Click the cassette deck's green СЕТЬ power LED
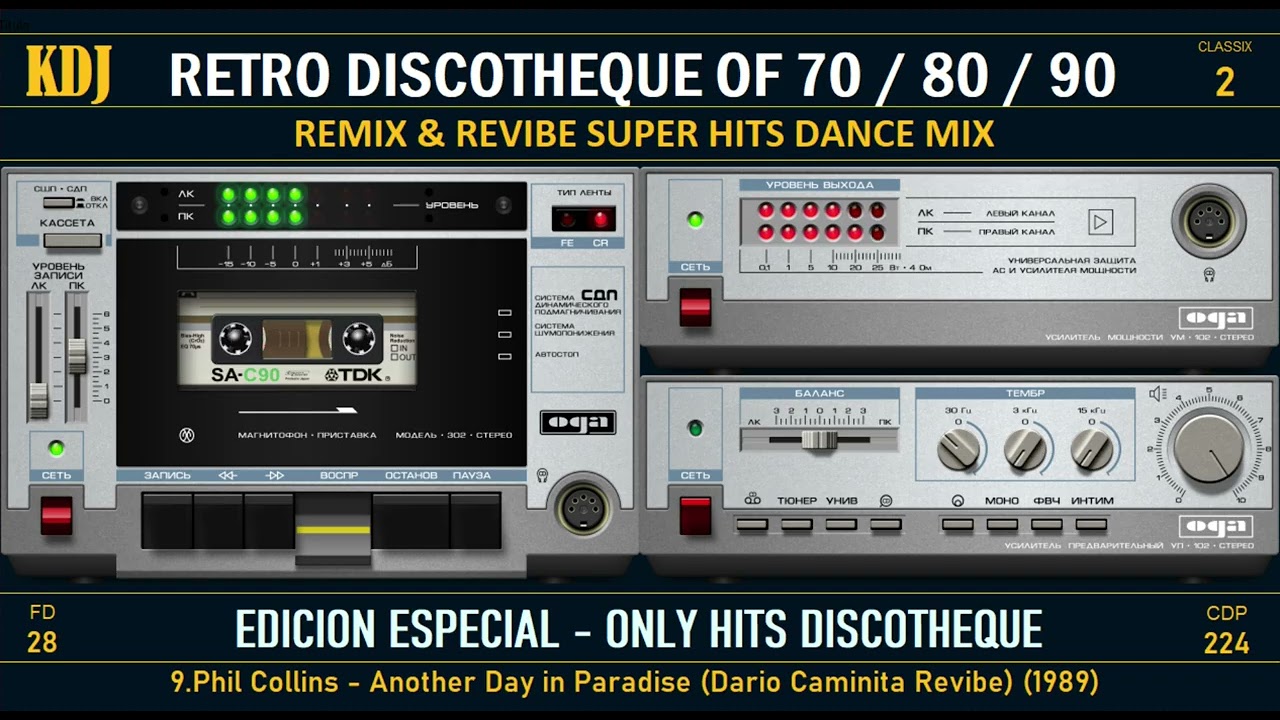Image resolution: width=1280 pixels, height=720 pixels. coord(56,447)
